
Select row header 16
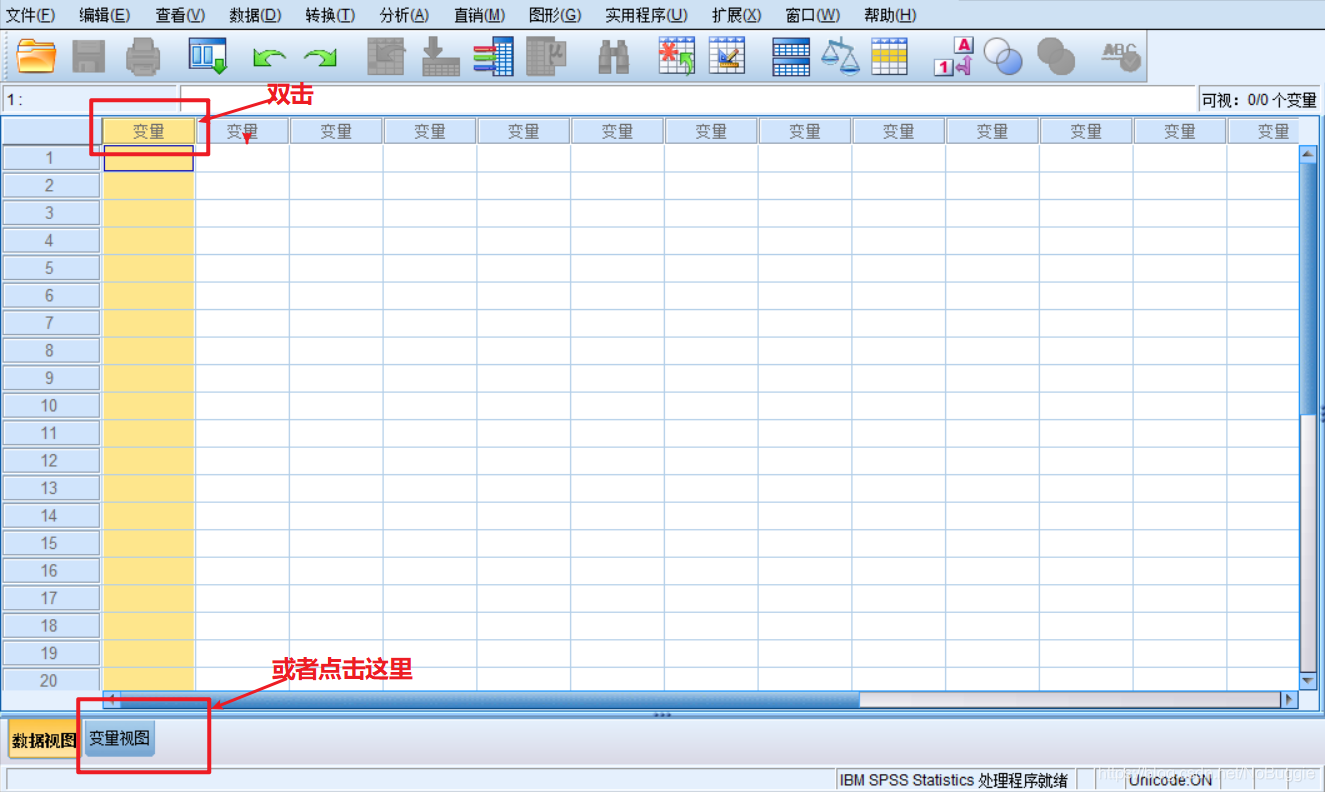coord(50,570)
